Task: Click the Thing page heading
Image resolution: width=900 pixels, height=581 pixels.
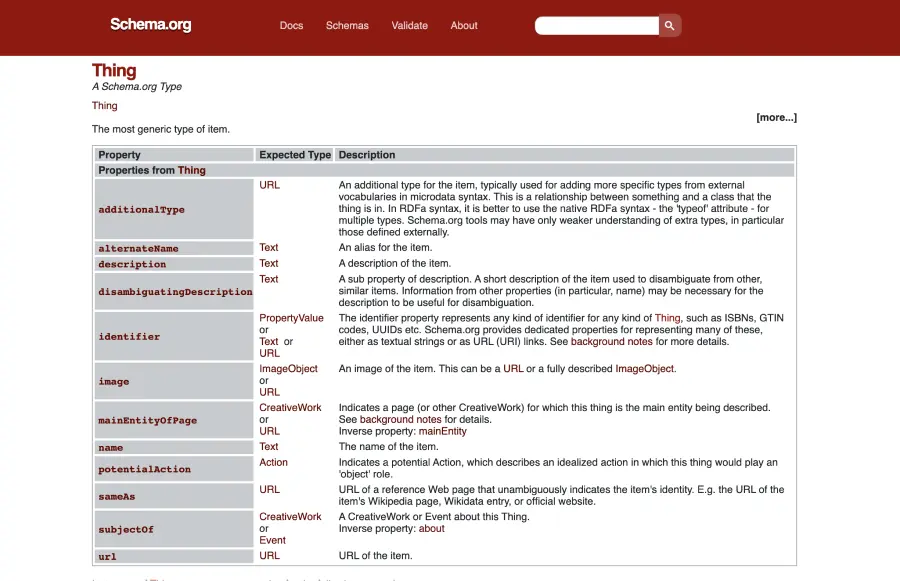Action: (114, 71)
